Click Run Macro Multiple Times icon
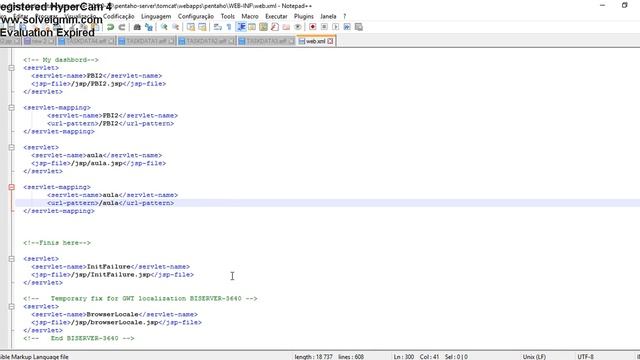The height and width of the screenshot is (360, 640). coord(347,27)
